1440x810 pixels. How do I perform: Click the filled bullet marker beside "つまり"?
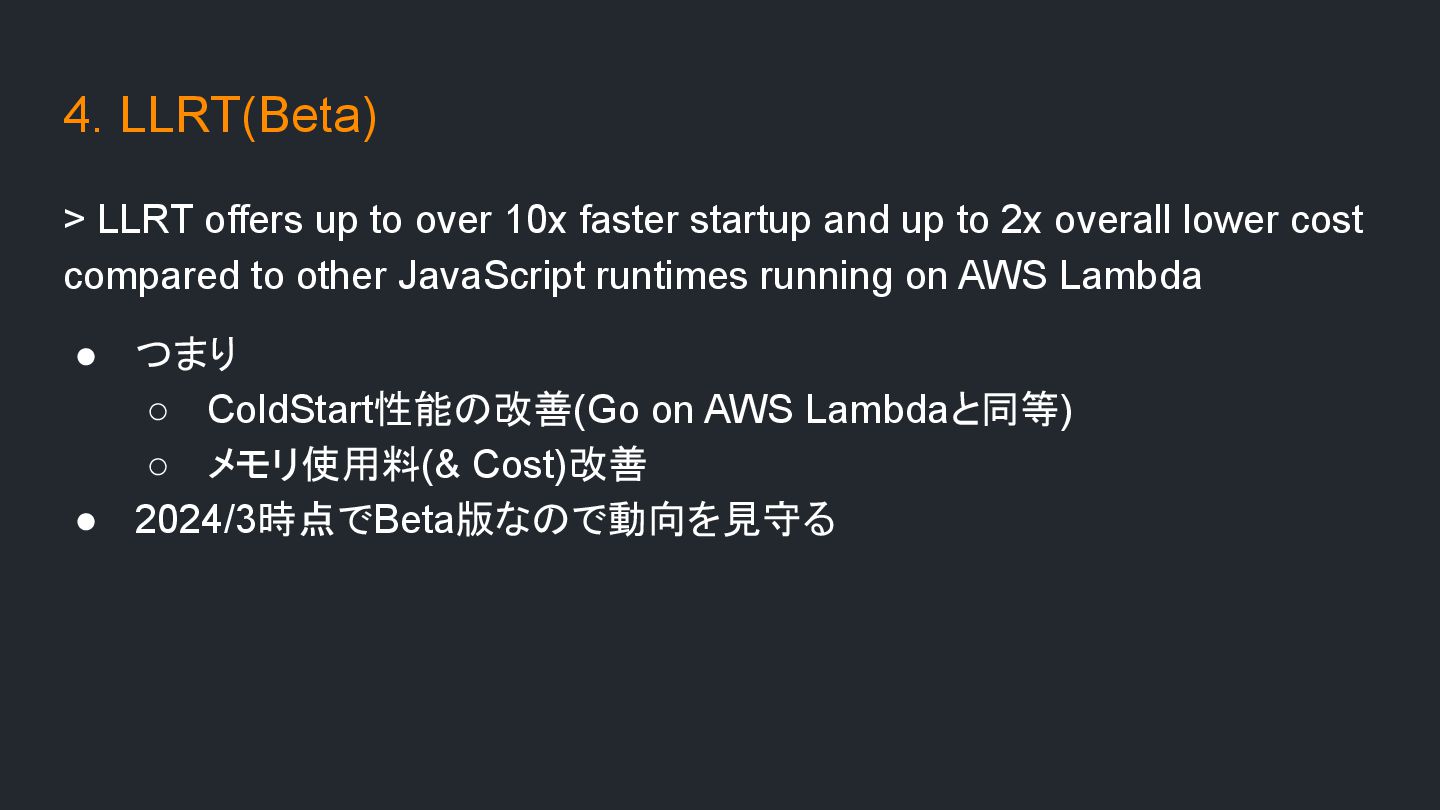(x=86, y=356)
